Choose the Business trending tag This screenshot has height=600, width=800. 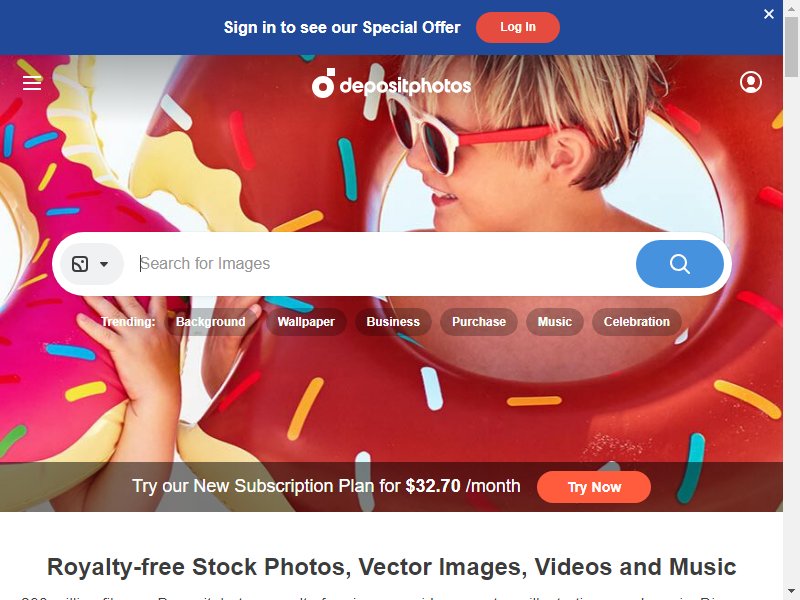pyautogui.click(x=393, y=322)
